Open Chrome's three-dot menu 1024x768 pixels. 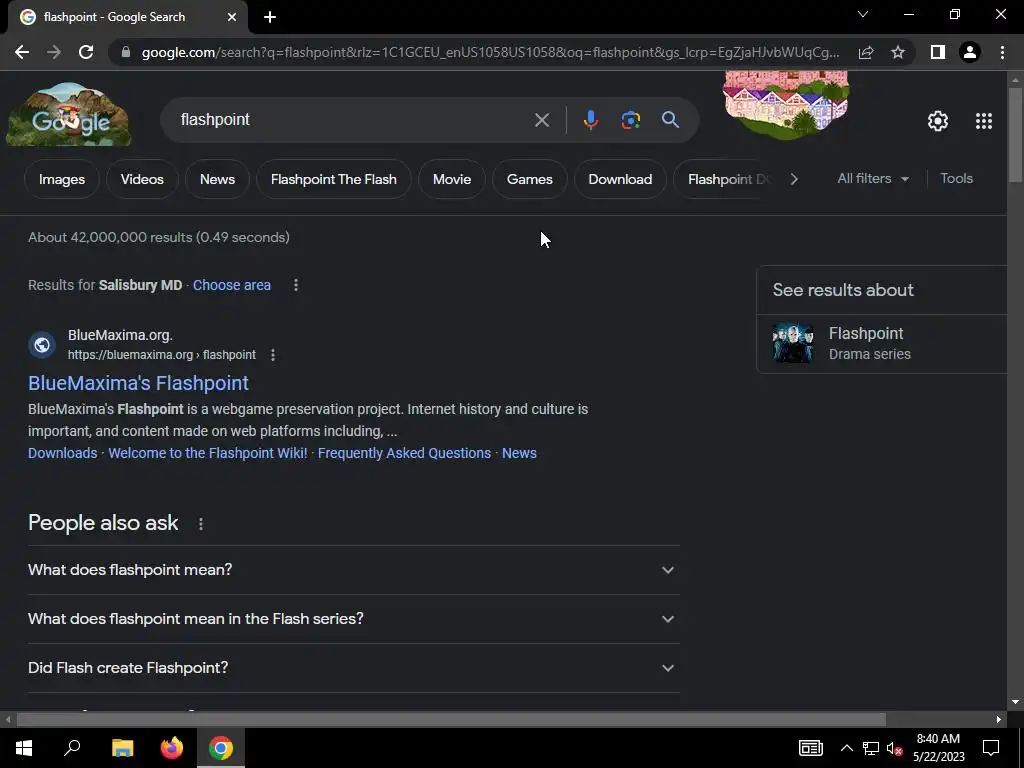click(1002, 52)
